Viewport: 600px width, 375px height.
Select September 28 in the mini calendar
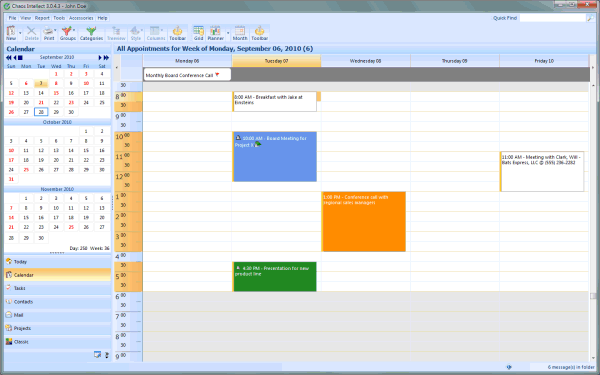point(41,112)
